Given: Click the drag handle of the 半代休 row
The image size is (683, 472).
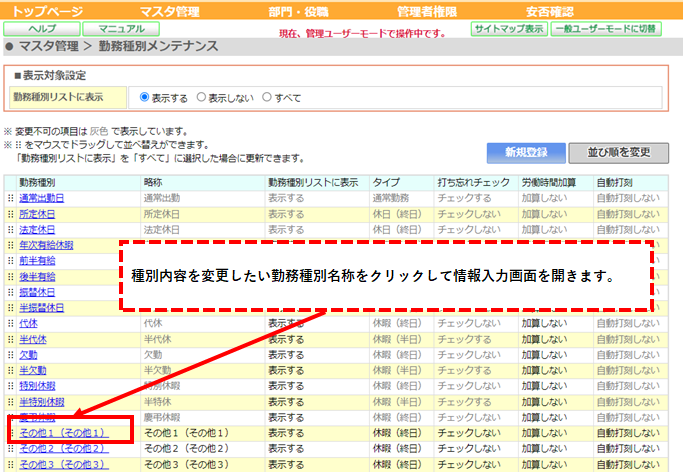Looking at the screenshot, I should click(x=11, y=339).
